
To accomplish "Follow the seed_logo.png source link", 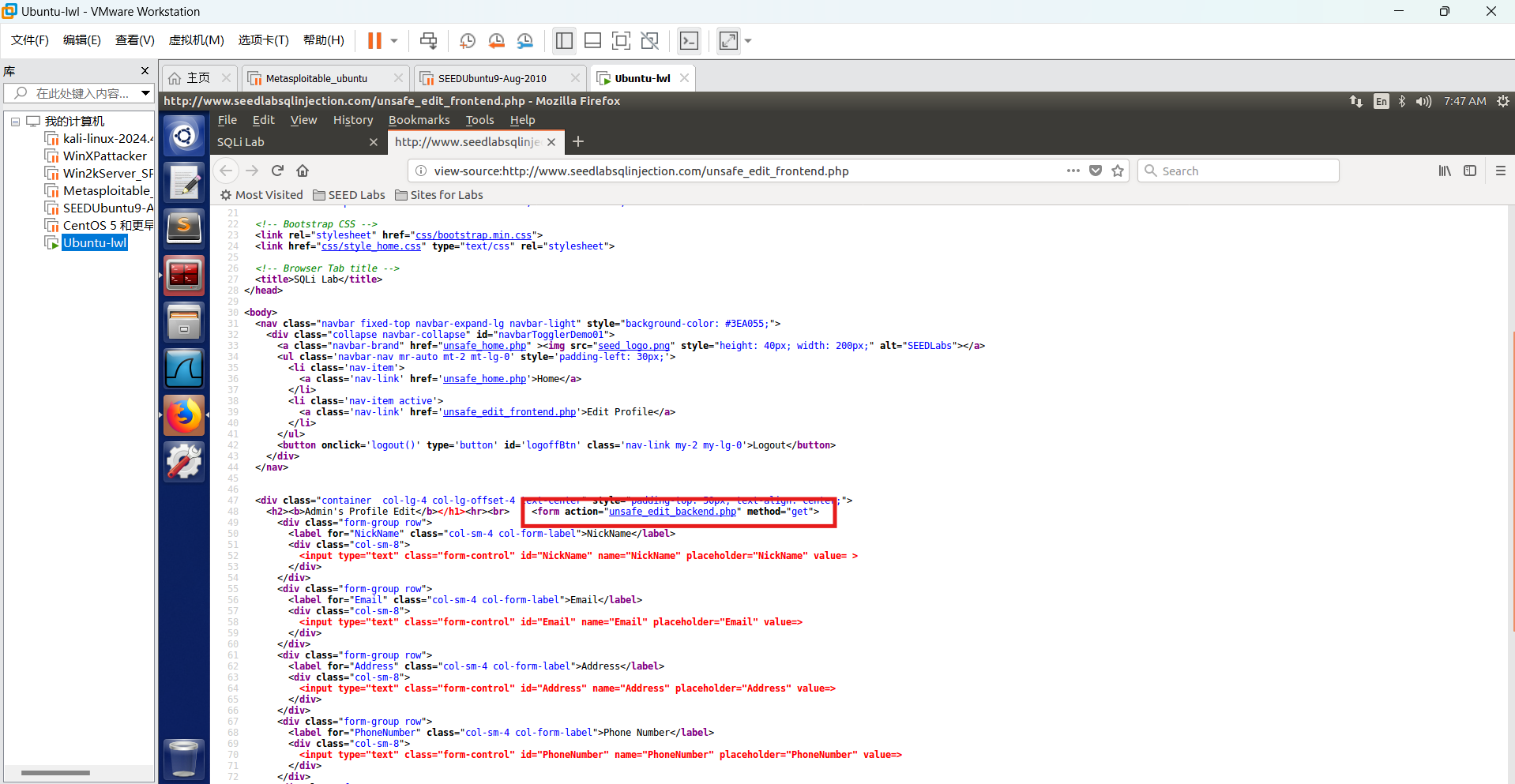I will [634, 346].
